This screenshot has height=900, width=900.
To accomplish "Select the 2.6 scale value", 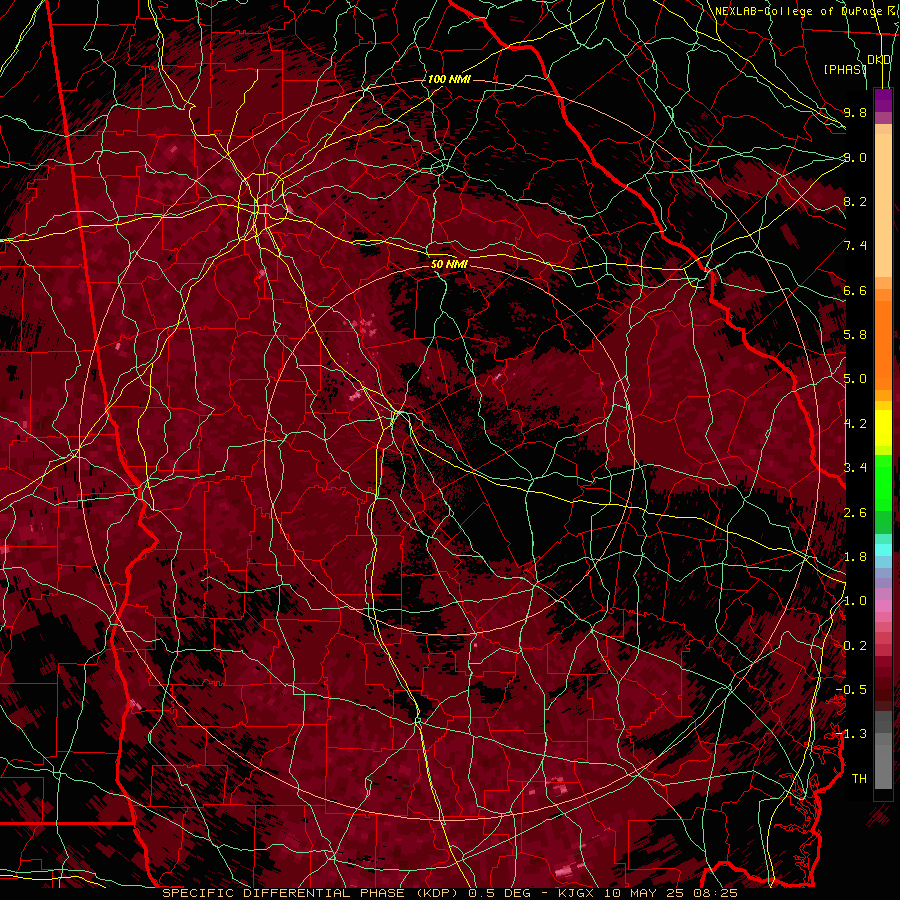I will point(855,513).
